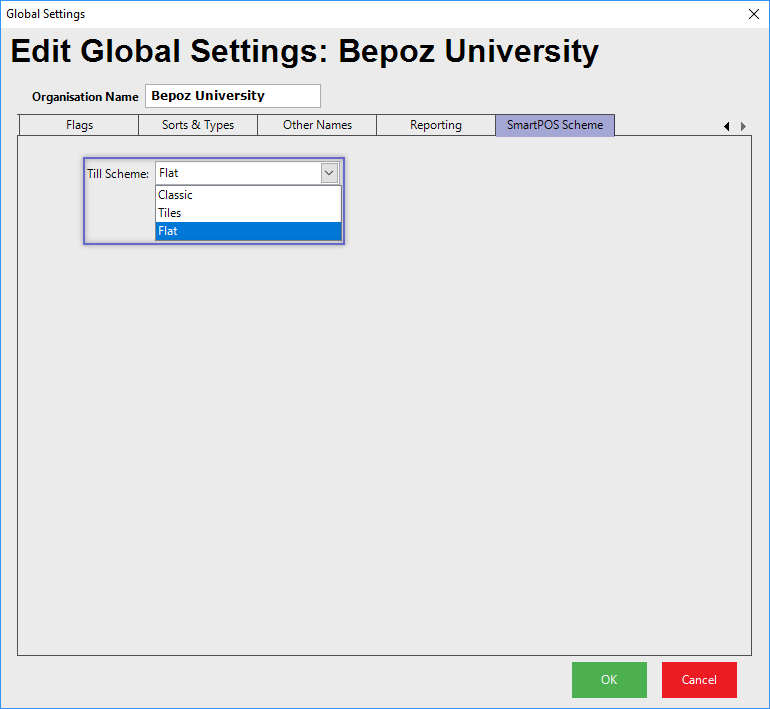The image size is (770, 709).
Task: Select the Tiles scheme option
Action: (248, 213)
